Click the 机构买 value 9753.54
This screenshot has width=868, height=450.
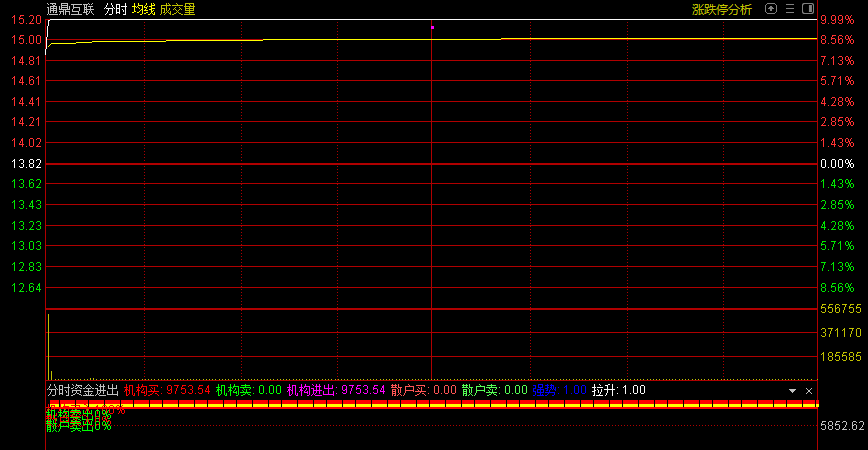(x=187, y=390)
